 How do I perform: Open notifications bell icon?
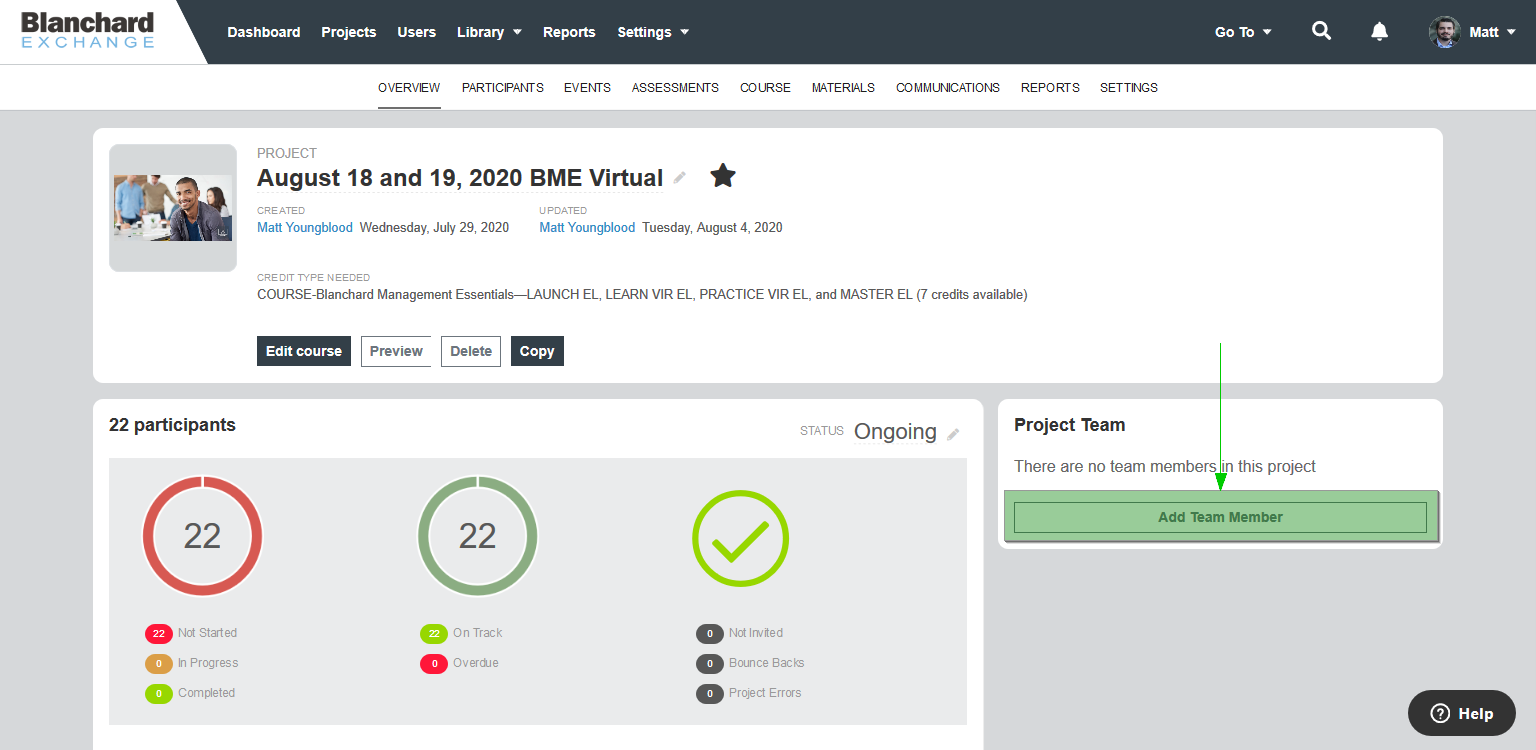click(x=1379, y=31)
